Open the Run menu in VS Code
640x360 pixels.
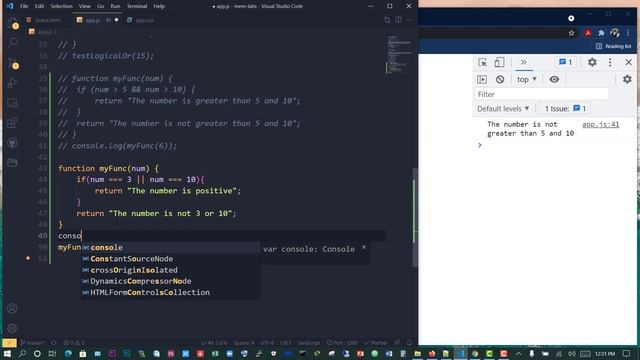116,6
